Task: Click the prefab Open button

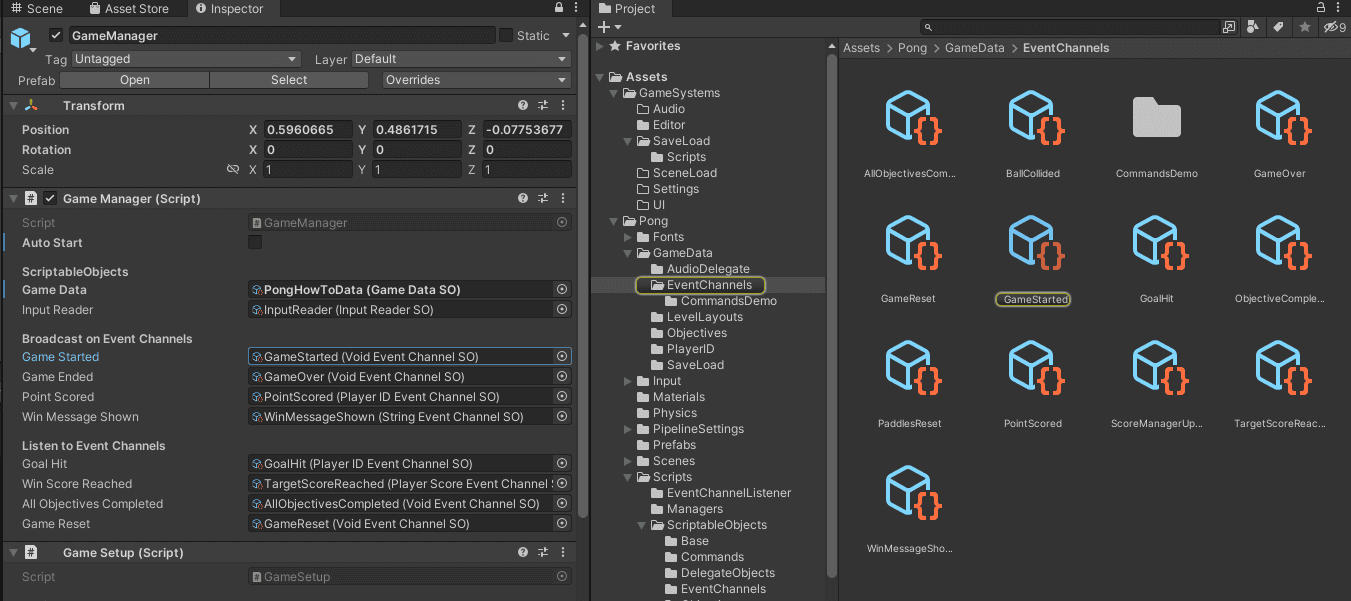Action: pyautogui.click(x=135, y=80)
